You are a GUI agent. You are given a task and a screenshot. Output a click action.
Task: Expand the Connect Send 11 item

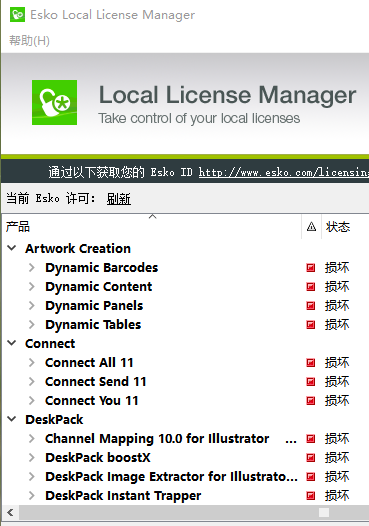click(x=32, y=381)
